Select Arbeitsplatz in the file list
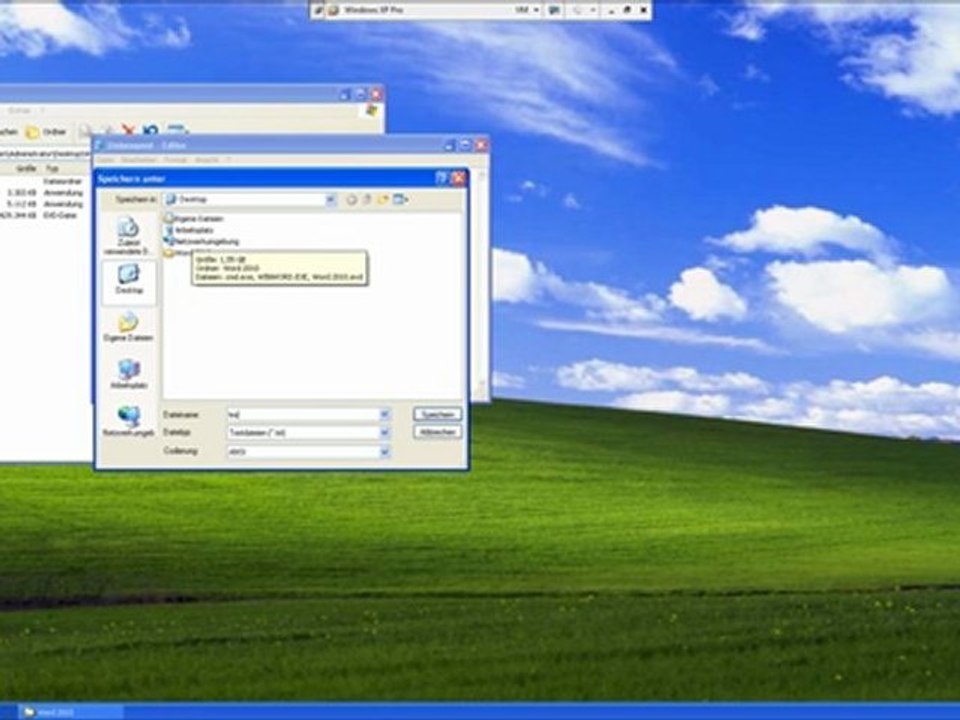Screen dimensions: 960x720 [x=190, y=230]
